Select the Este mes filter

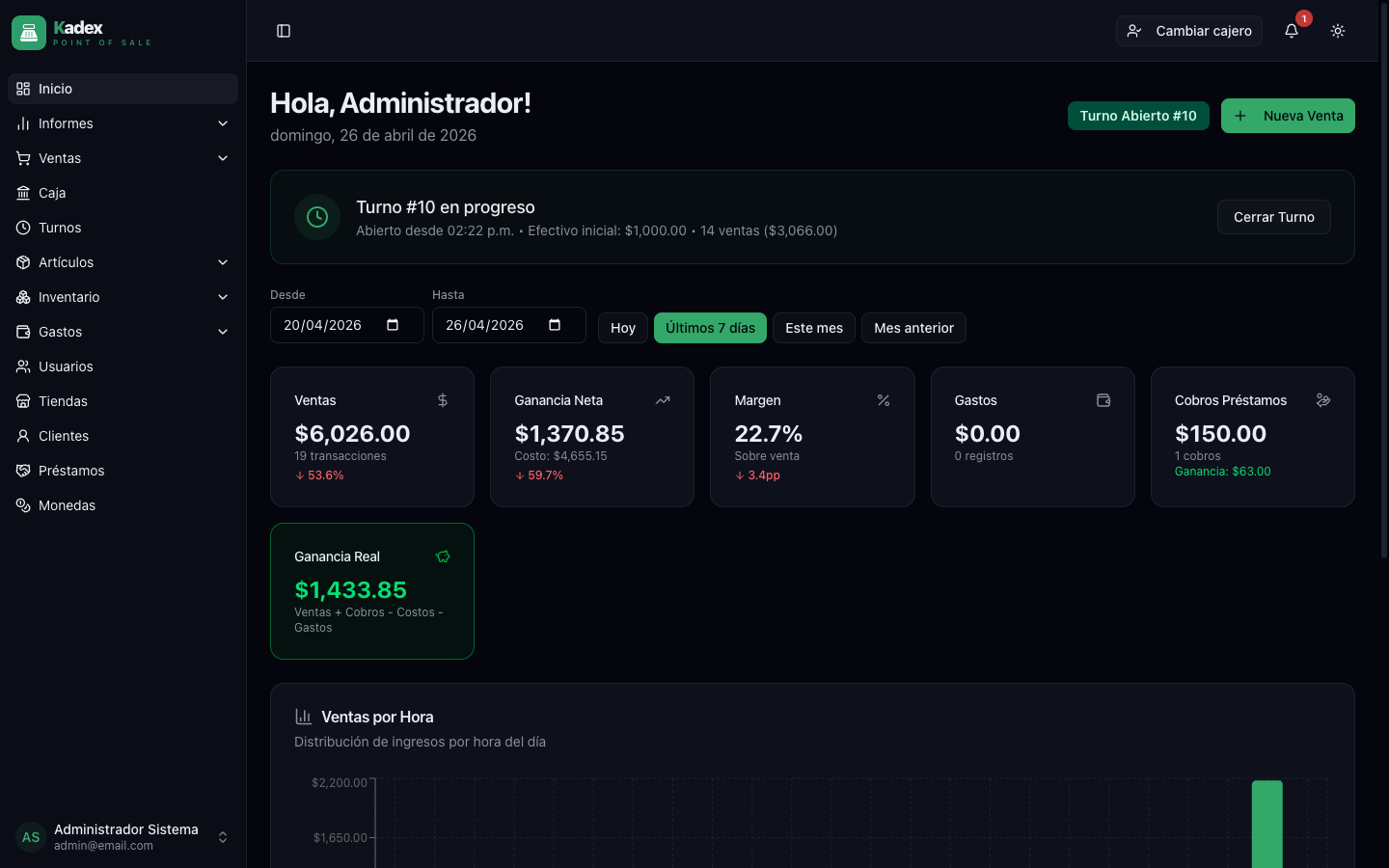coord(813,328)
